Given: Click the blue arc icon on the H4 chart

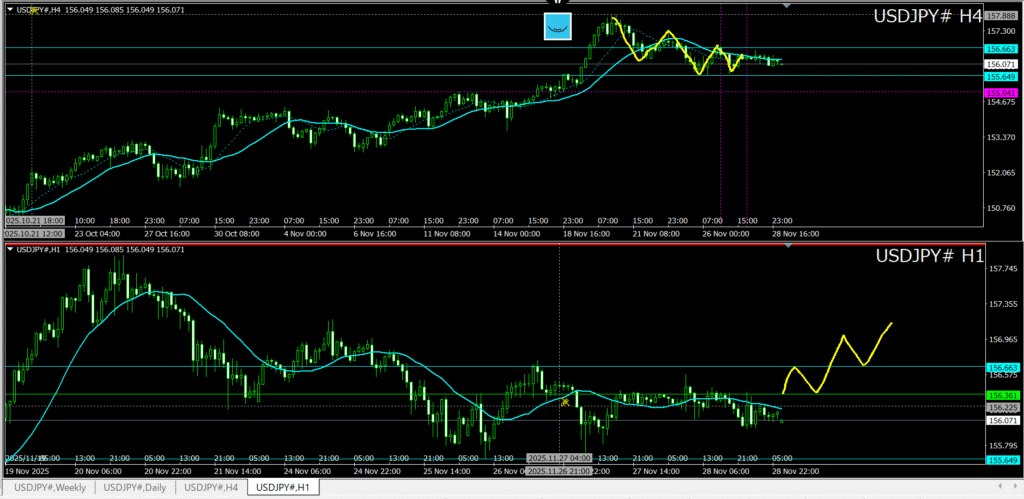Looking at the screenshot, I should point(557,27).
